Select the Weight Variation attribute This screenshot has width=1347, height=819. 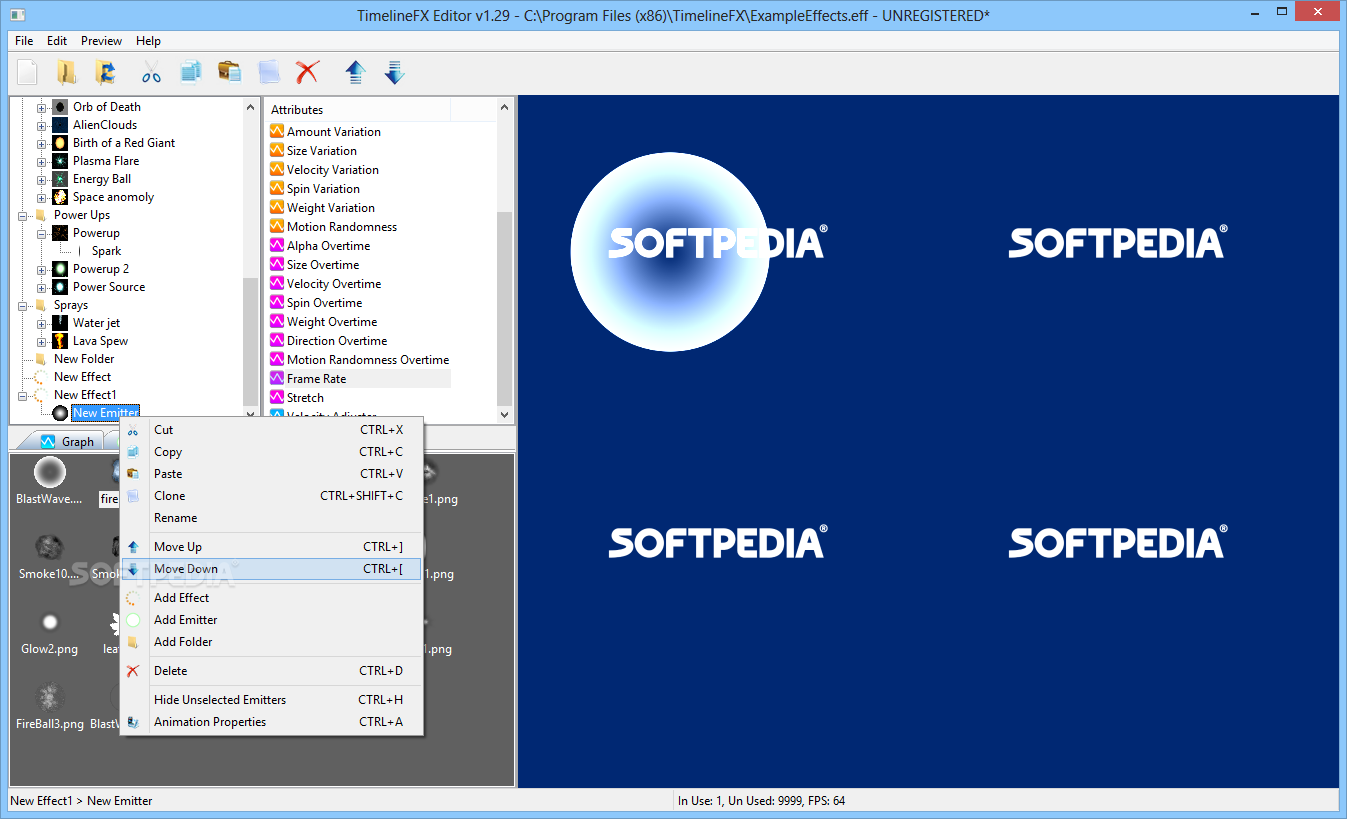(x=331, y=207)
